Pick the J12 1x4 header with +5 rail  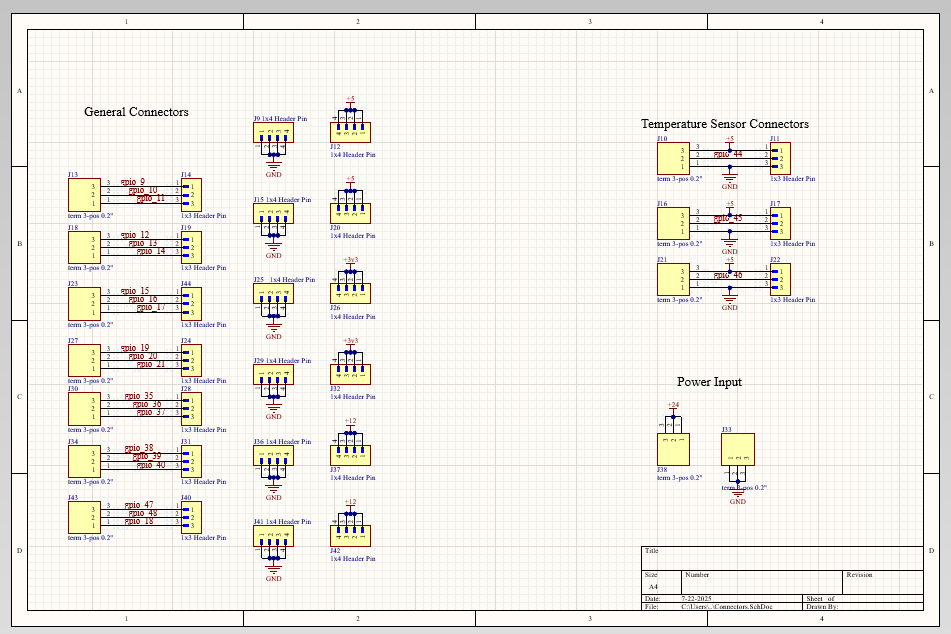tap(350, 132)
